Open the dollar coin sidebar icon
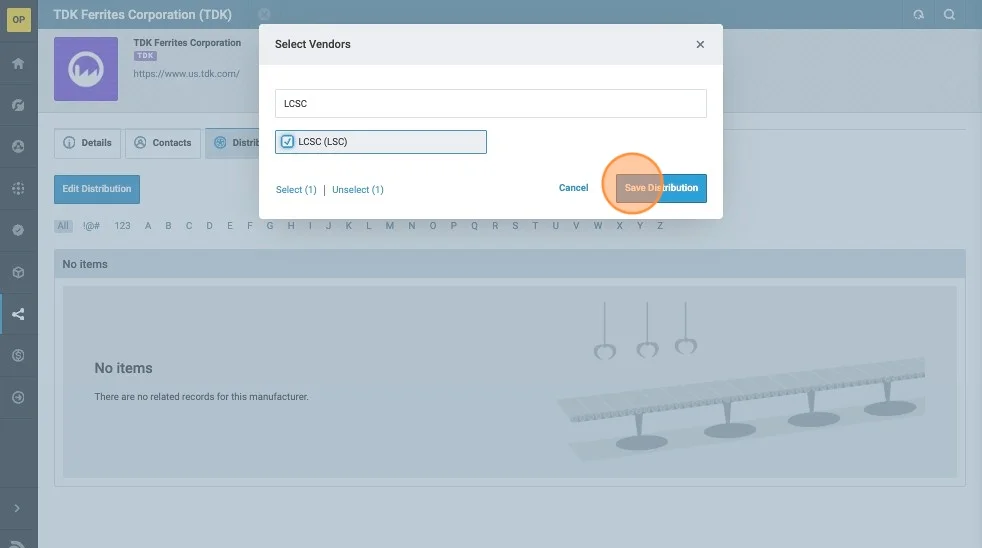Image resolution: width=982 pixels, height=548 pixels. coord(18,355)
